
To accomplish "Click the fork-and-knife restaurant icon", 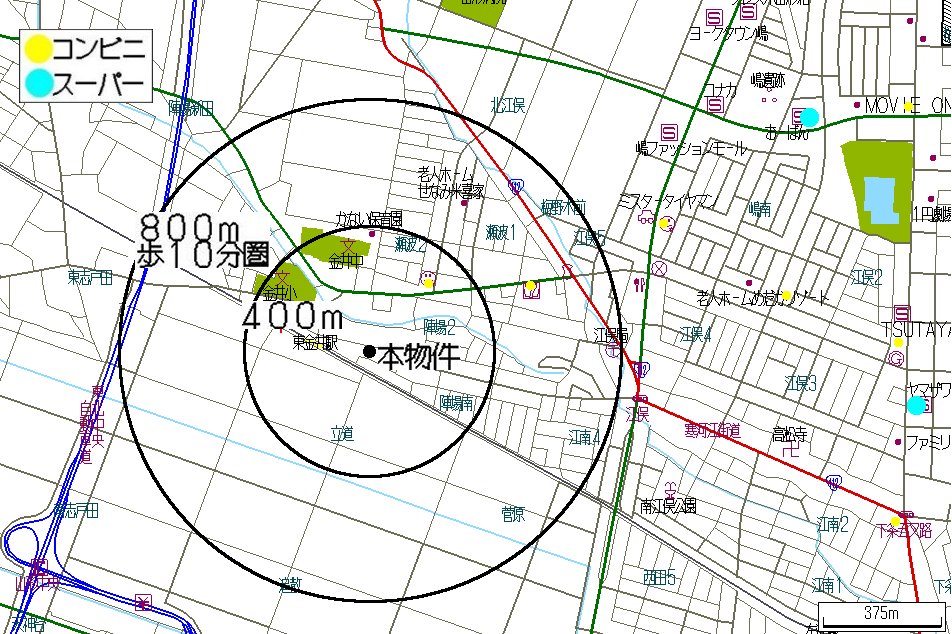I will 639,284.
